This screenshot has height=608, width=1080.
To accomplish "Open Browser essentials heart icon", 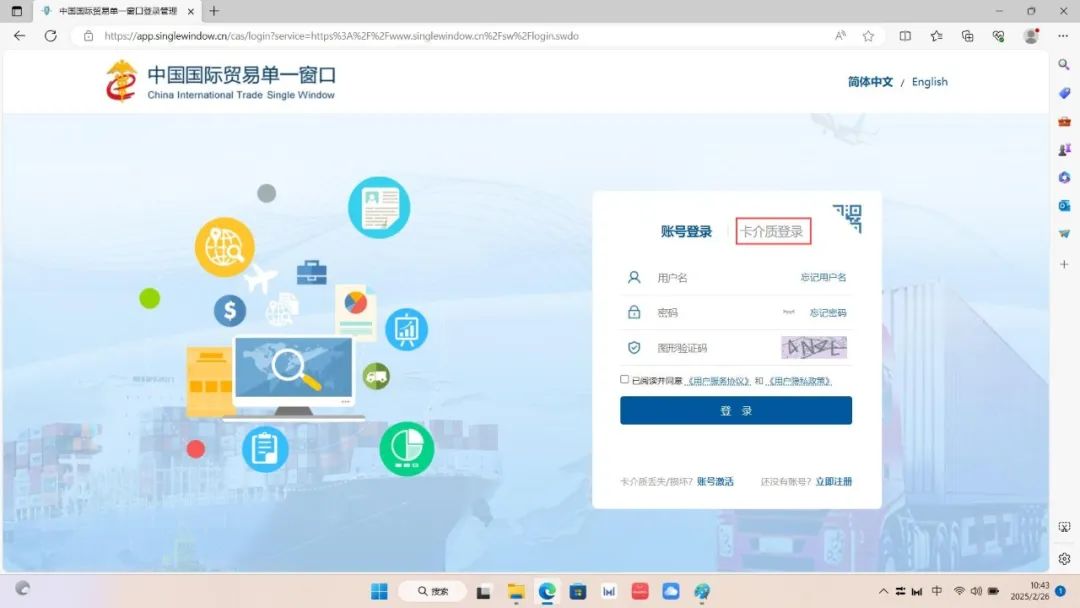I will click(998, 36).
